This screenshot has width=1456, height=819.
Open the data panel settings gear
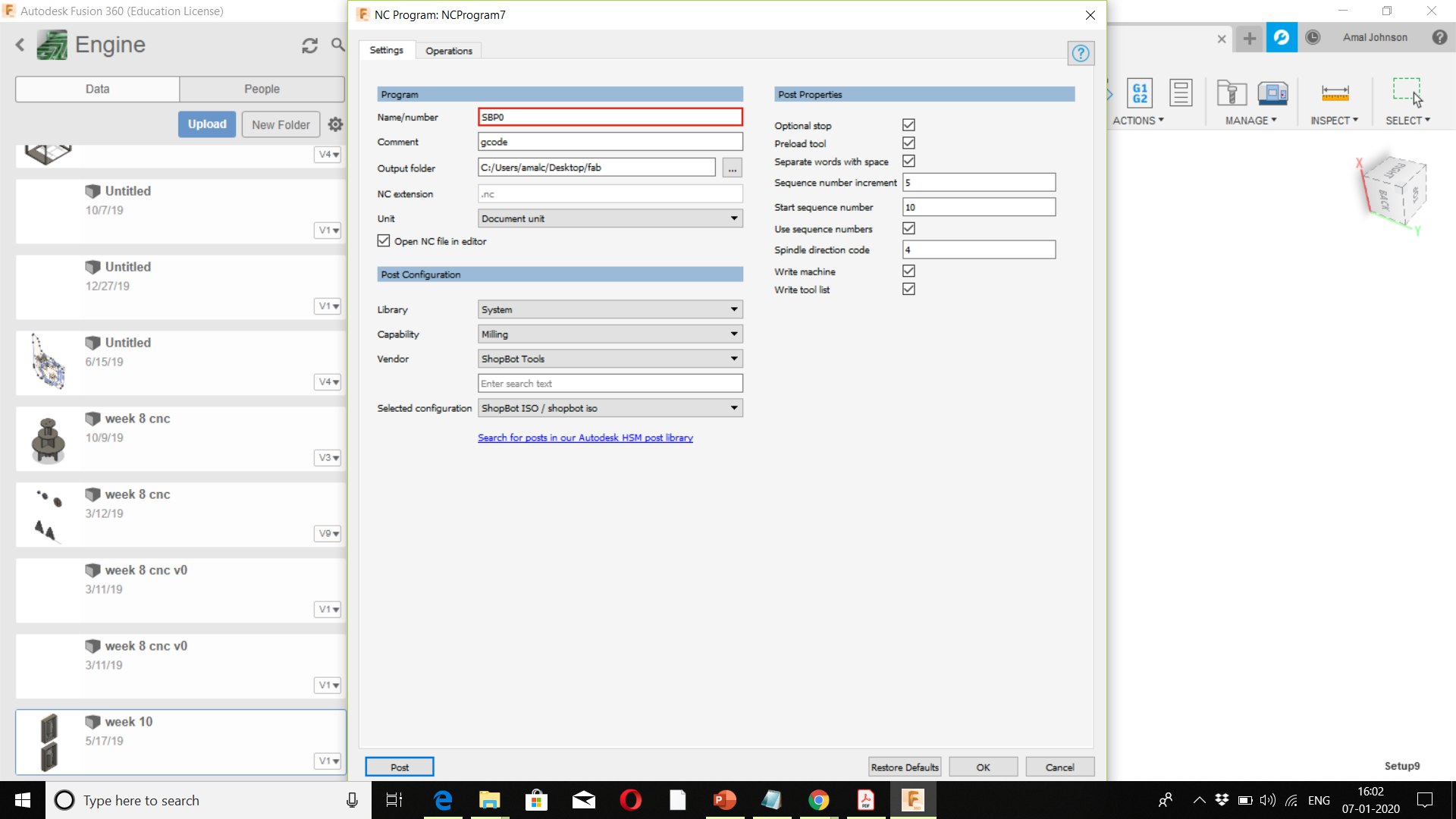[x=335, y=124]
